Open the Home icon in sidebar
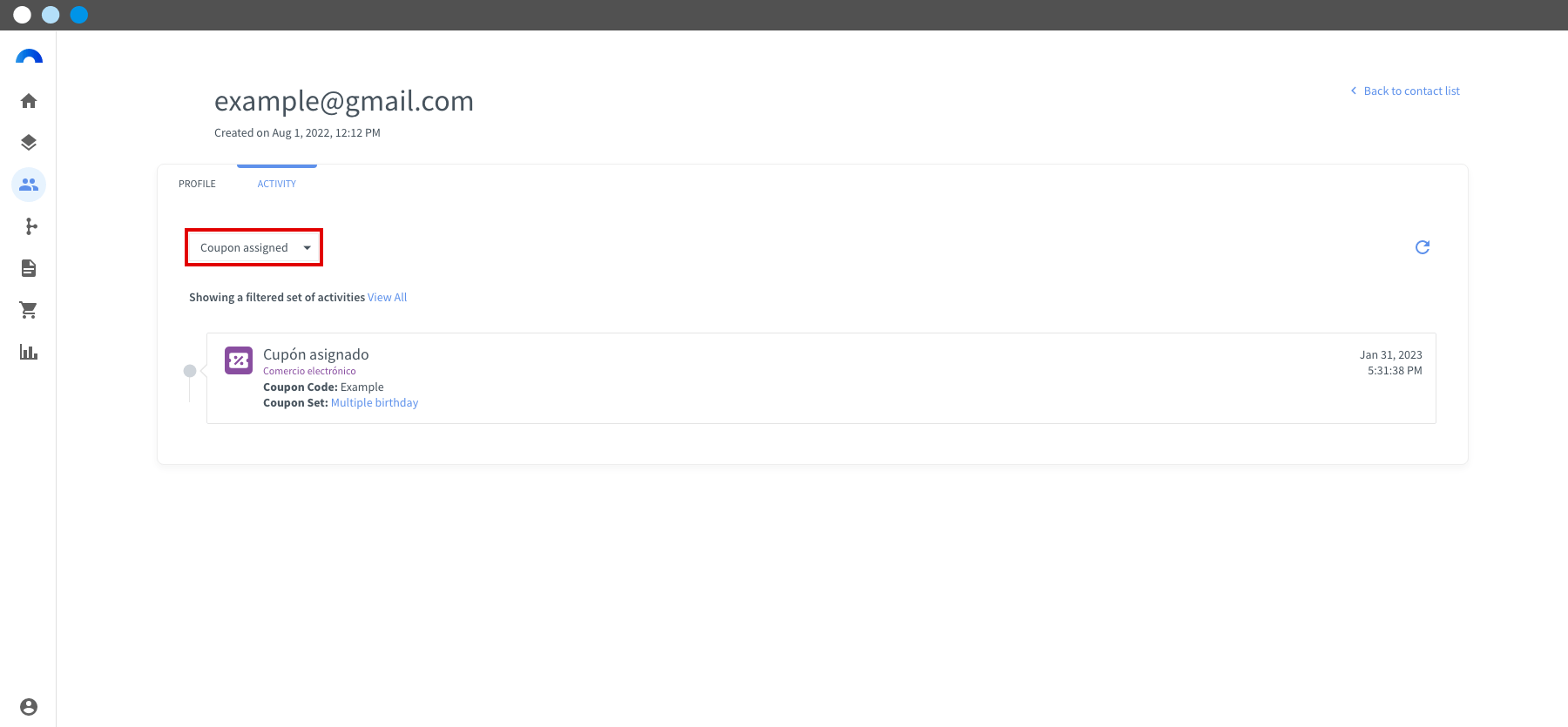The width and height of the screenshot is (1568, 727). point(29,101)
